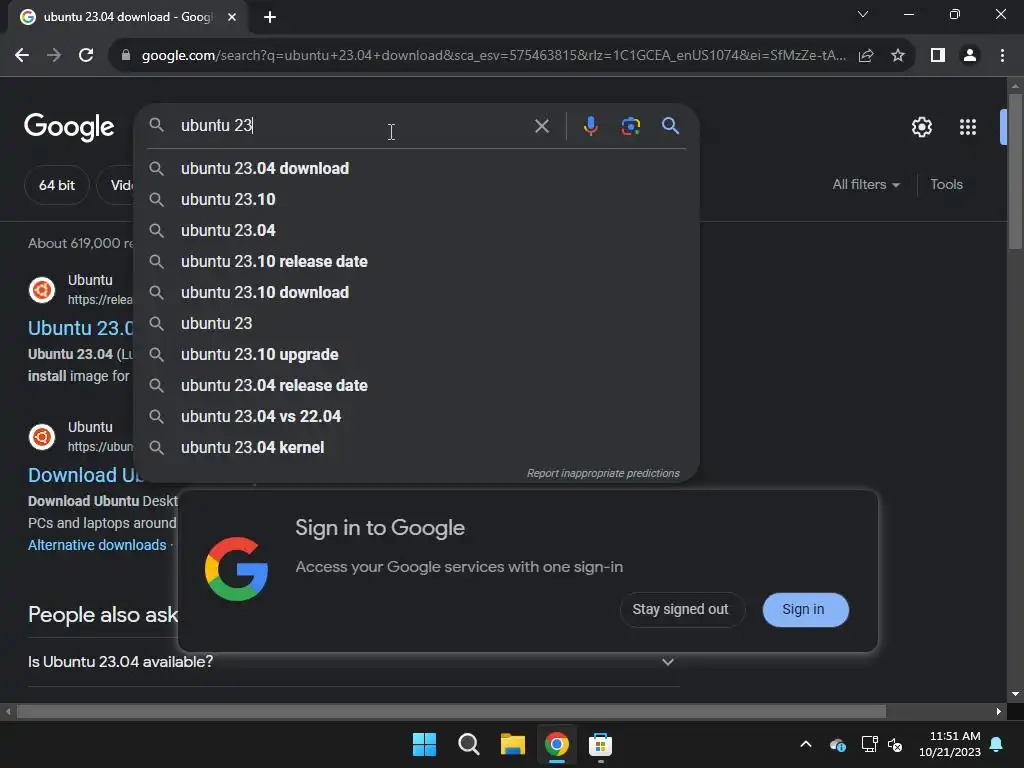Choose suggestion 'ubuntu 23.10 upgrade'
Viewport: 1024px width, 768px height.
(x=416, y=355)
